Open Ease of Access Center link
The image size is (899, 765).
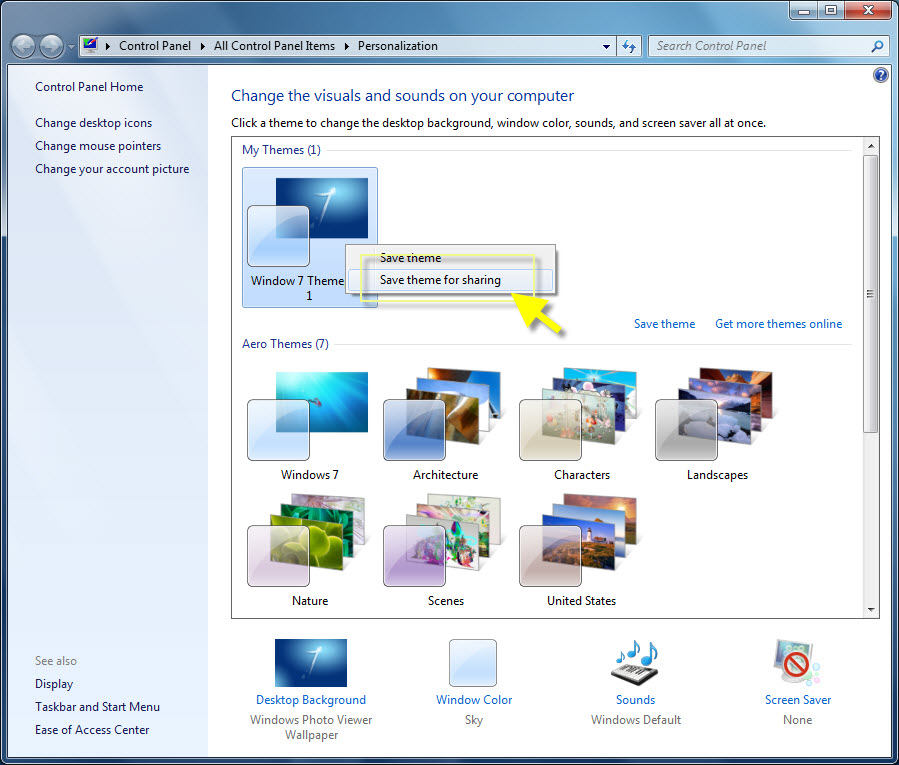point(92,729)
